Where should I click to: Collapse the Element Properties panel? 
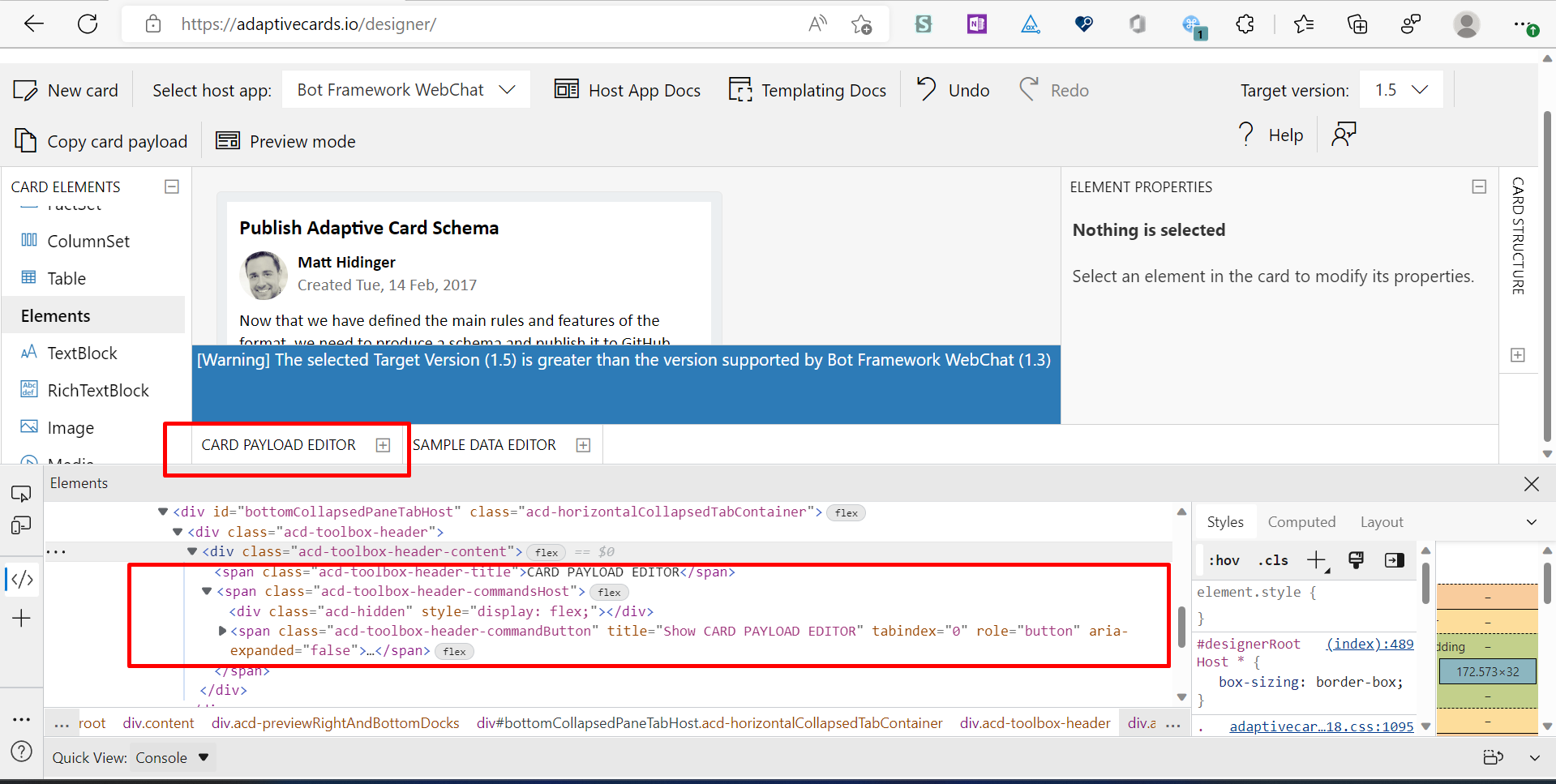(x=1479, y=186)
